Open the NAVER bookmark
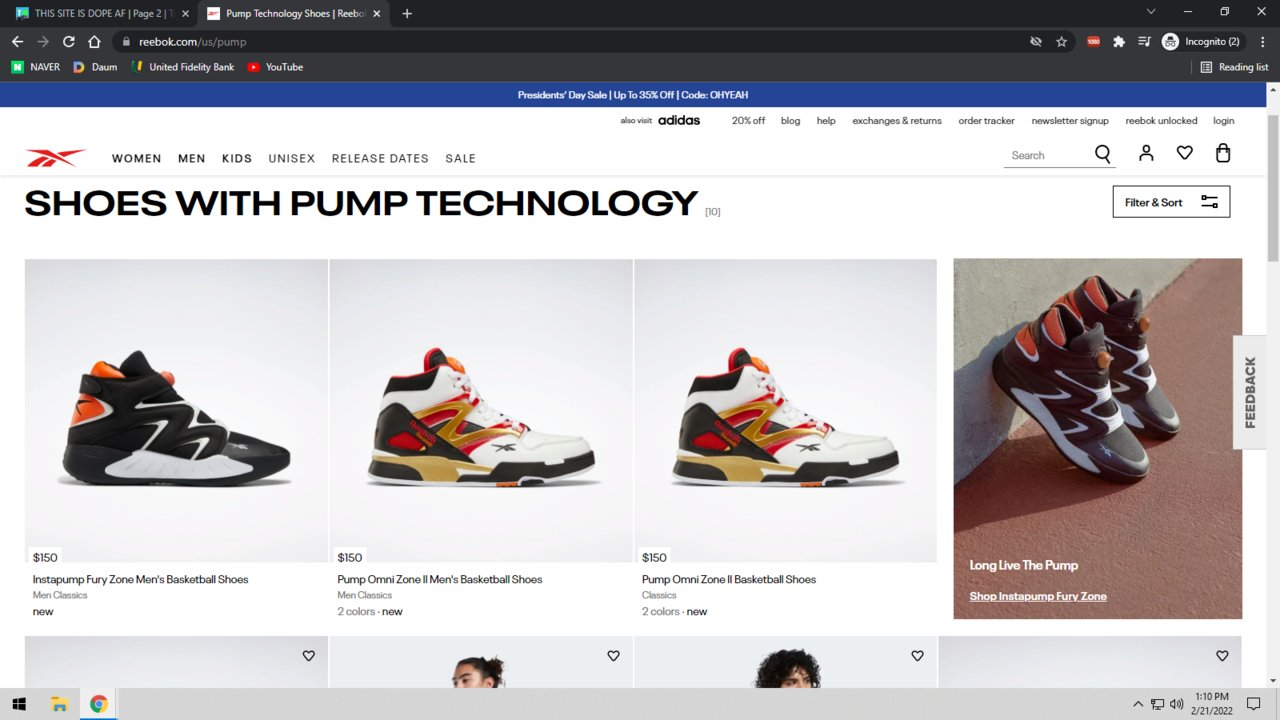The width and height of the screenshot is (1280, 720). tap(36, 67)
